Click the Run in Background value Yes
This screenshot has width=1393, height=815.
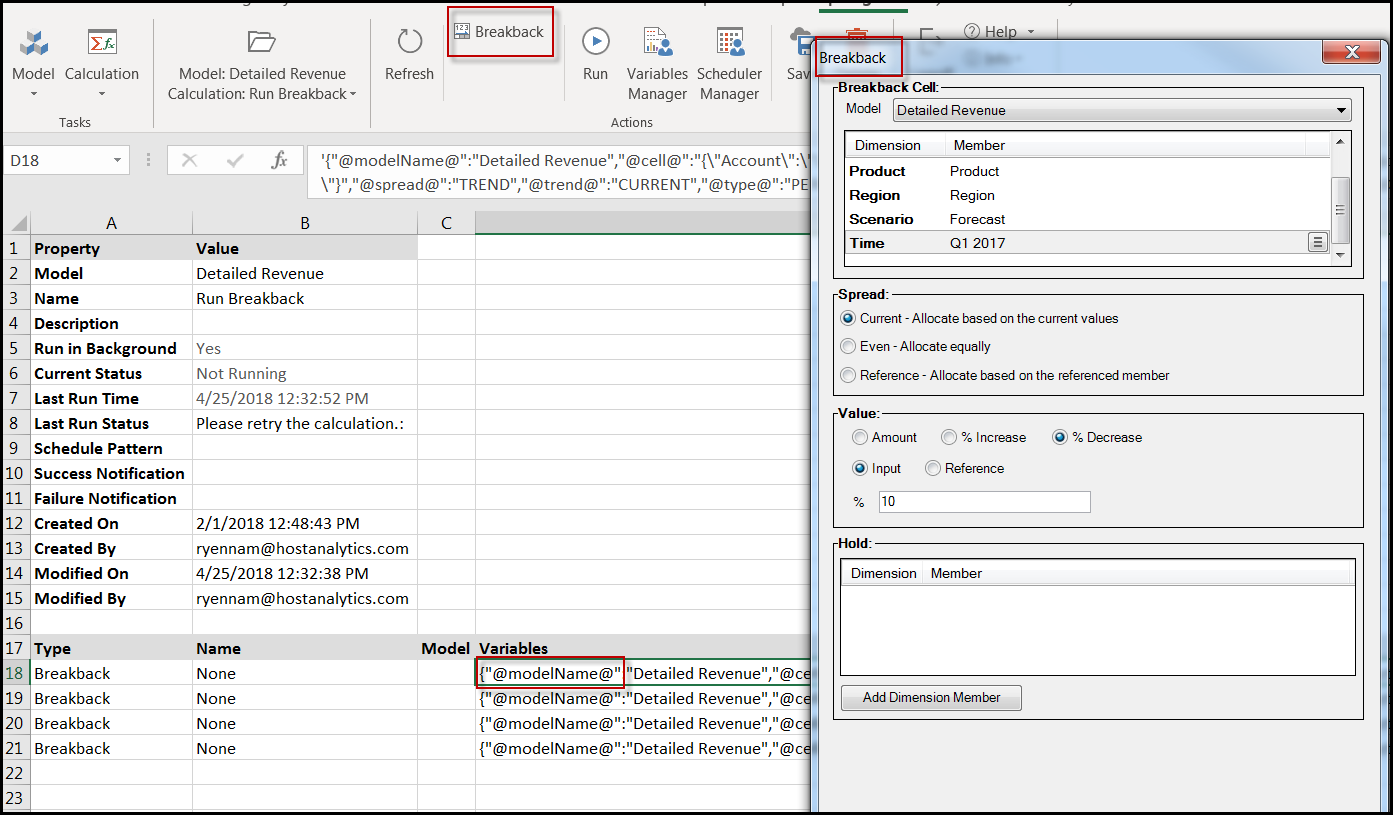coord(305,348)
